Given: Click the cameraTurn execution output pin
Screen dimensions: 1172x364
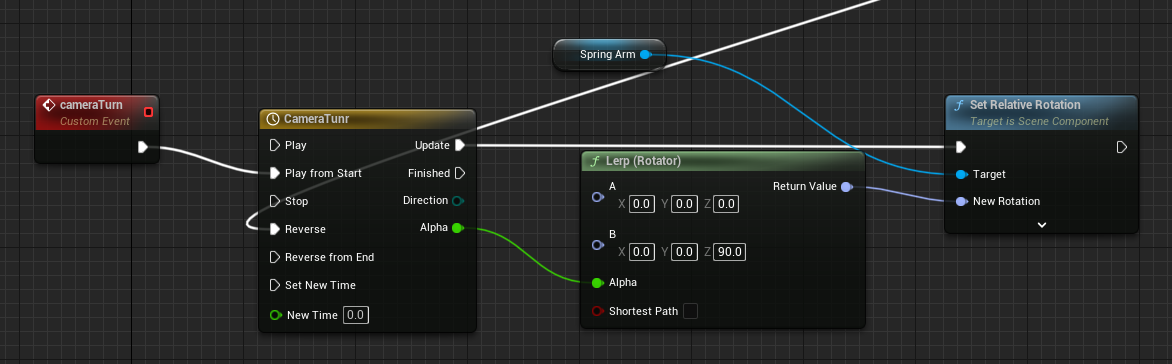Looking at the screenshot, I should pyautogui.click(x=143, y=147).
